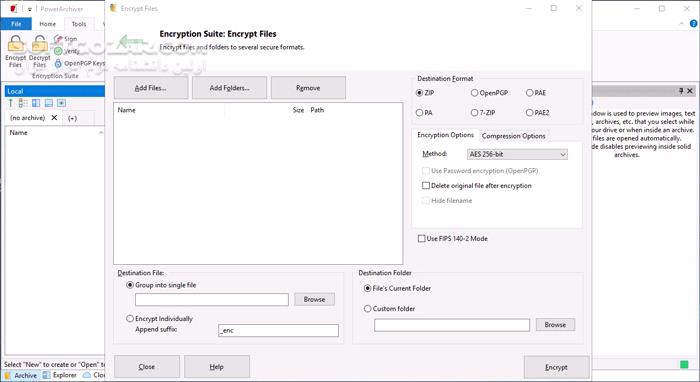
Task: Add a new tab with (+)
Action: coord(72,118)
